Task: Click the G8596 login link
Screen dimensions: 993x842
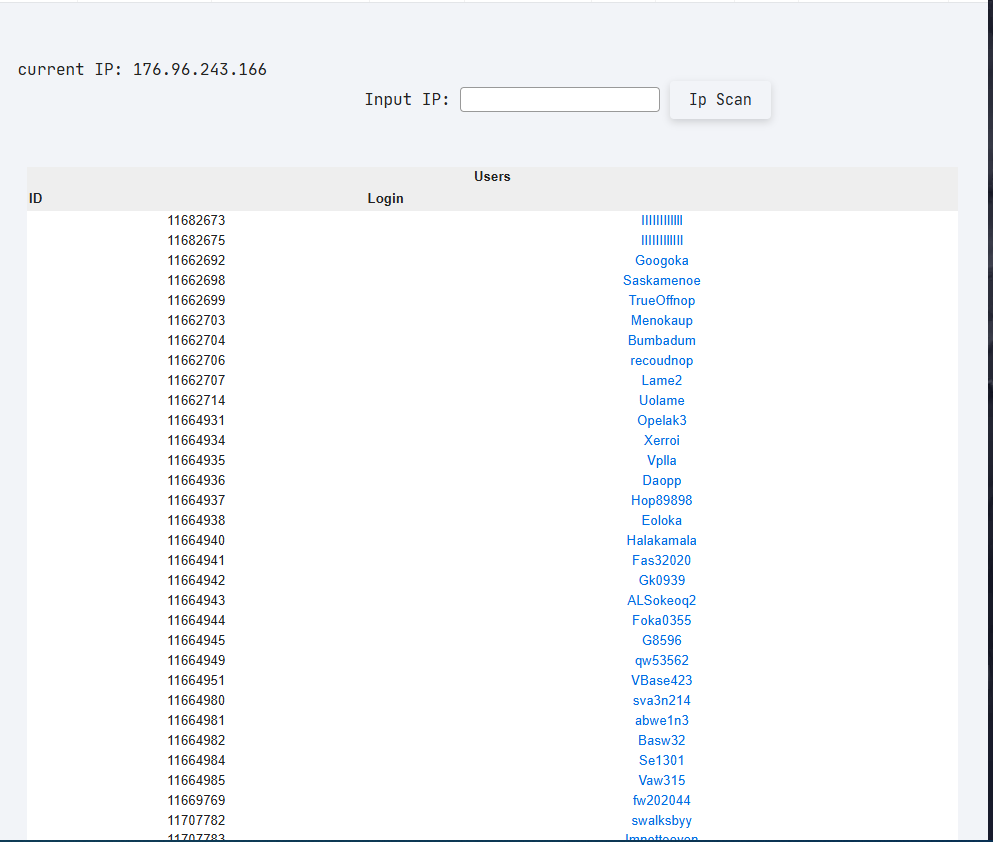Action: pyautogui.click(x=662, y=641)
